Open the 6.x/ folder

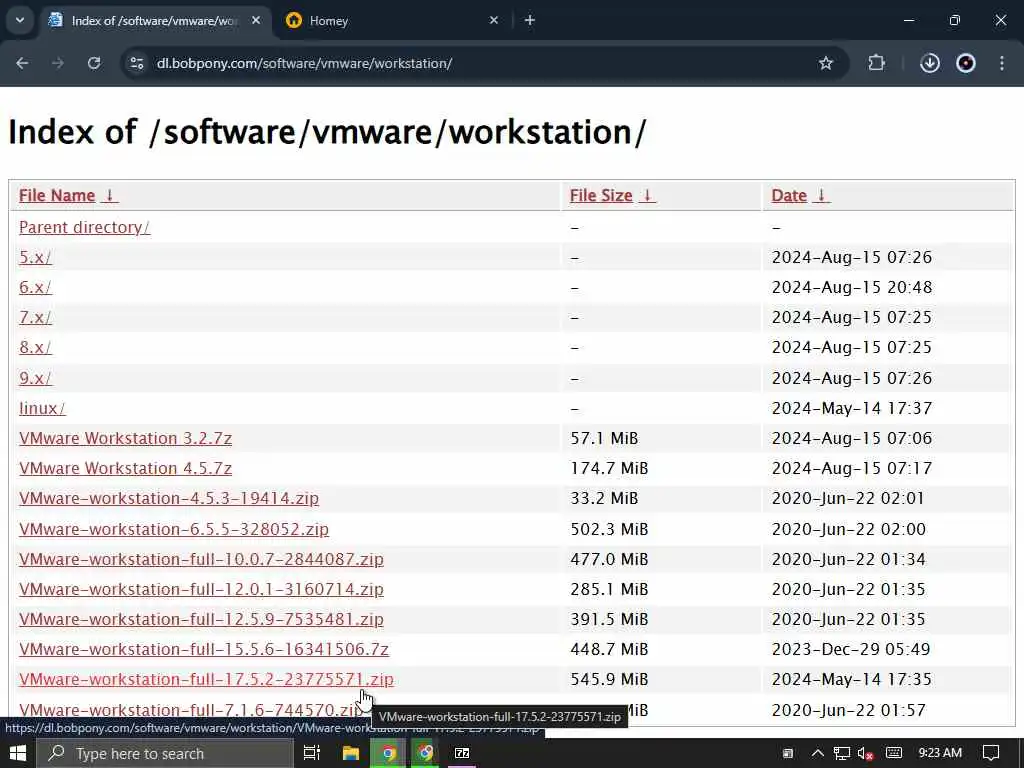tap(35, 287)
